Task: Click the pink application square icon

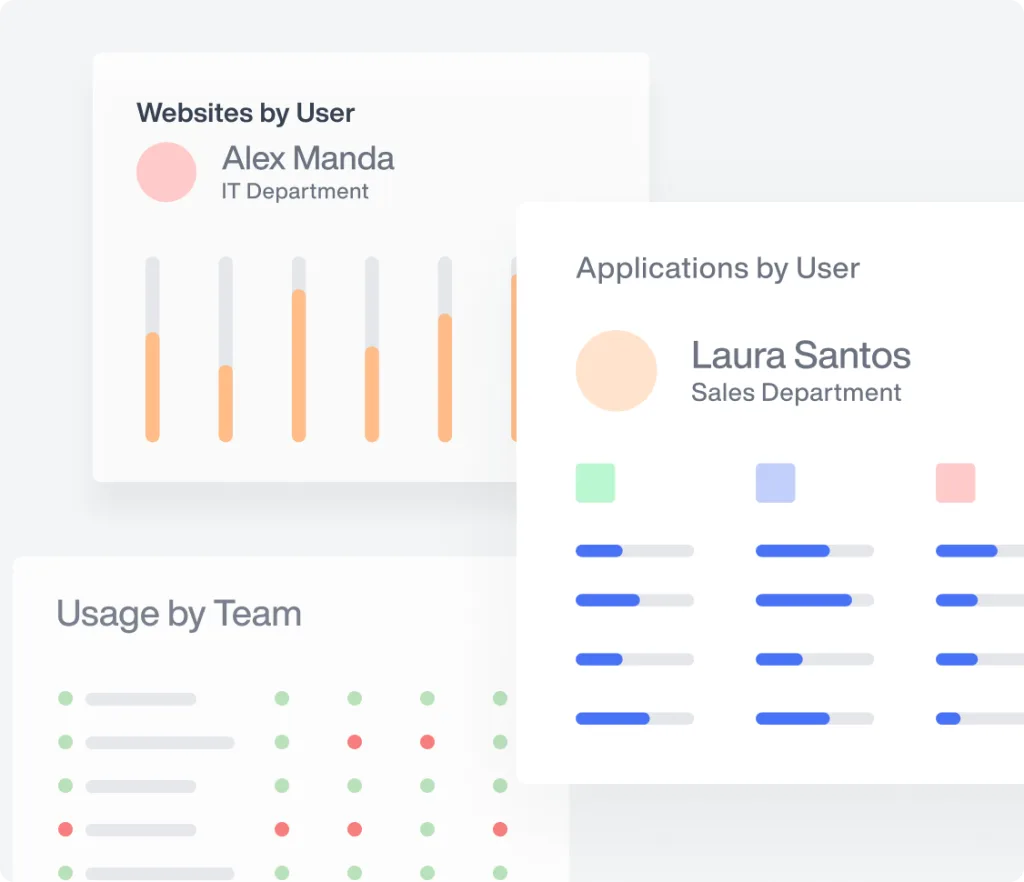Action: click(x=955, y=482)
